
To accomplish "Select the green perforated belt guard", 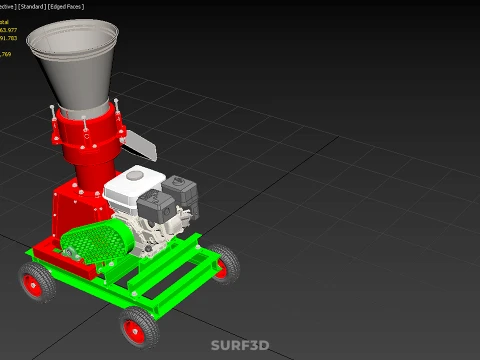I will click(98, 242).
